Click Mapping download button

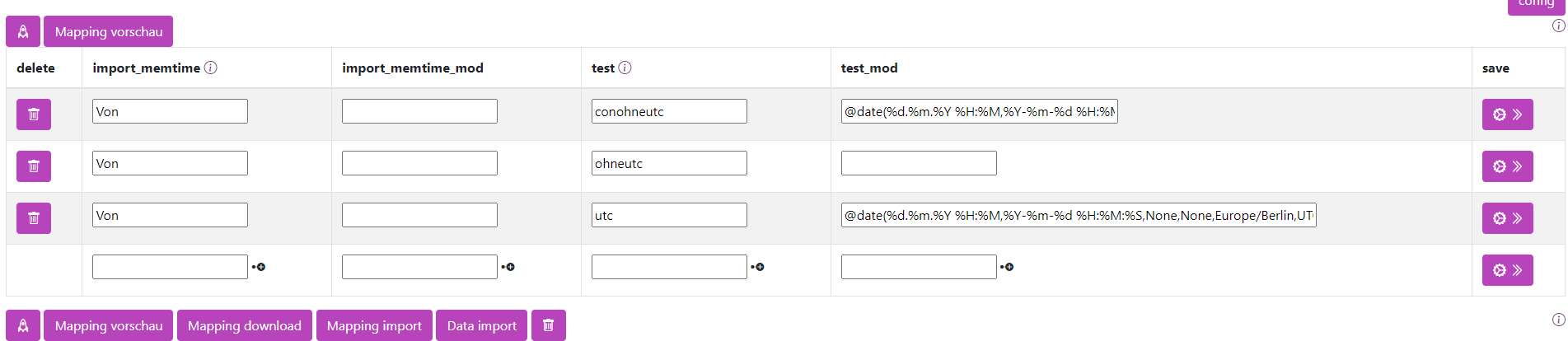(x=245, y=325)
